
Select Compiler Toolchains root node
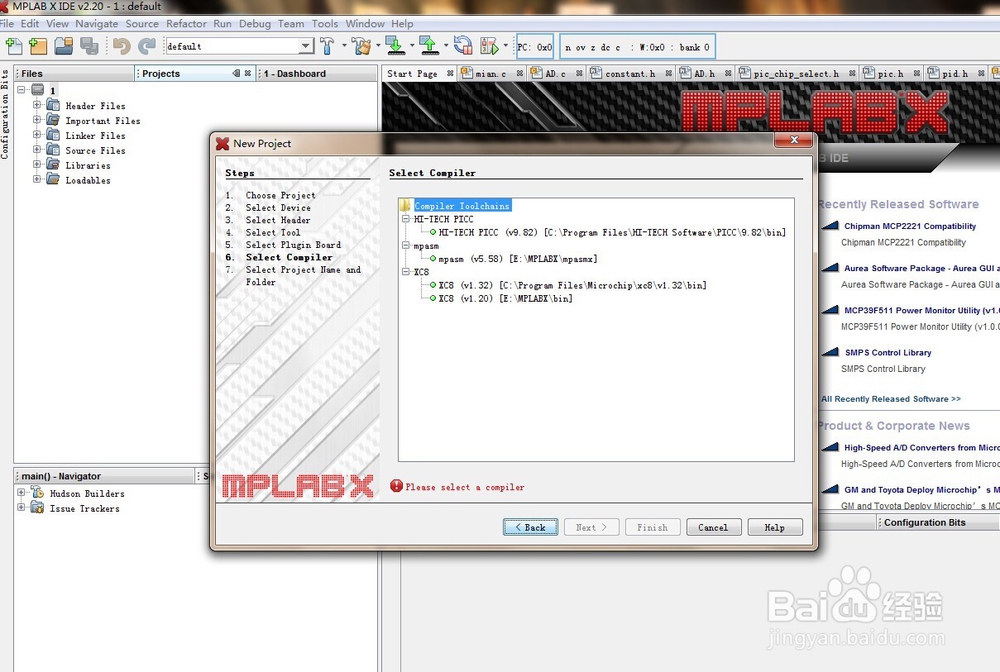[x=462, y=206]
